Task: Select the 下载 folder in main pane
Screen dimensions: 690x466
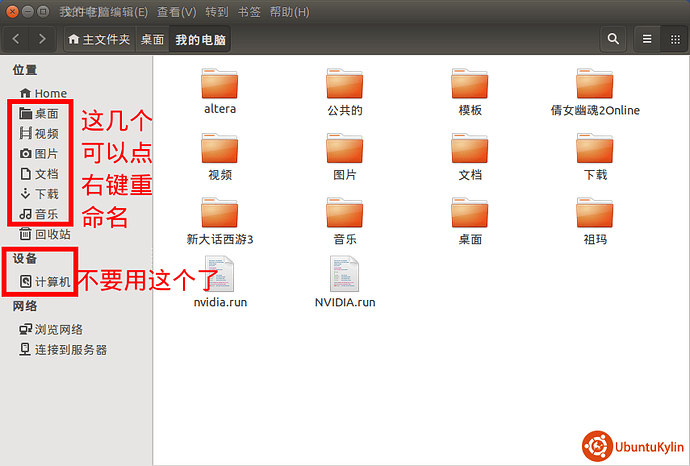Action: (595, 157)
